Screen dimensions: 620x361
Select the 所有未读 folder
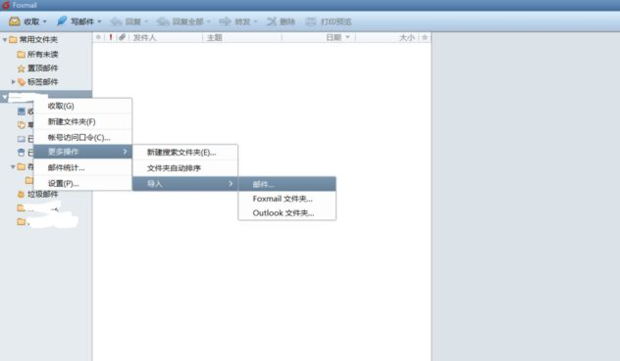coord(43,54)
